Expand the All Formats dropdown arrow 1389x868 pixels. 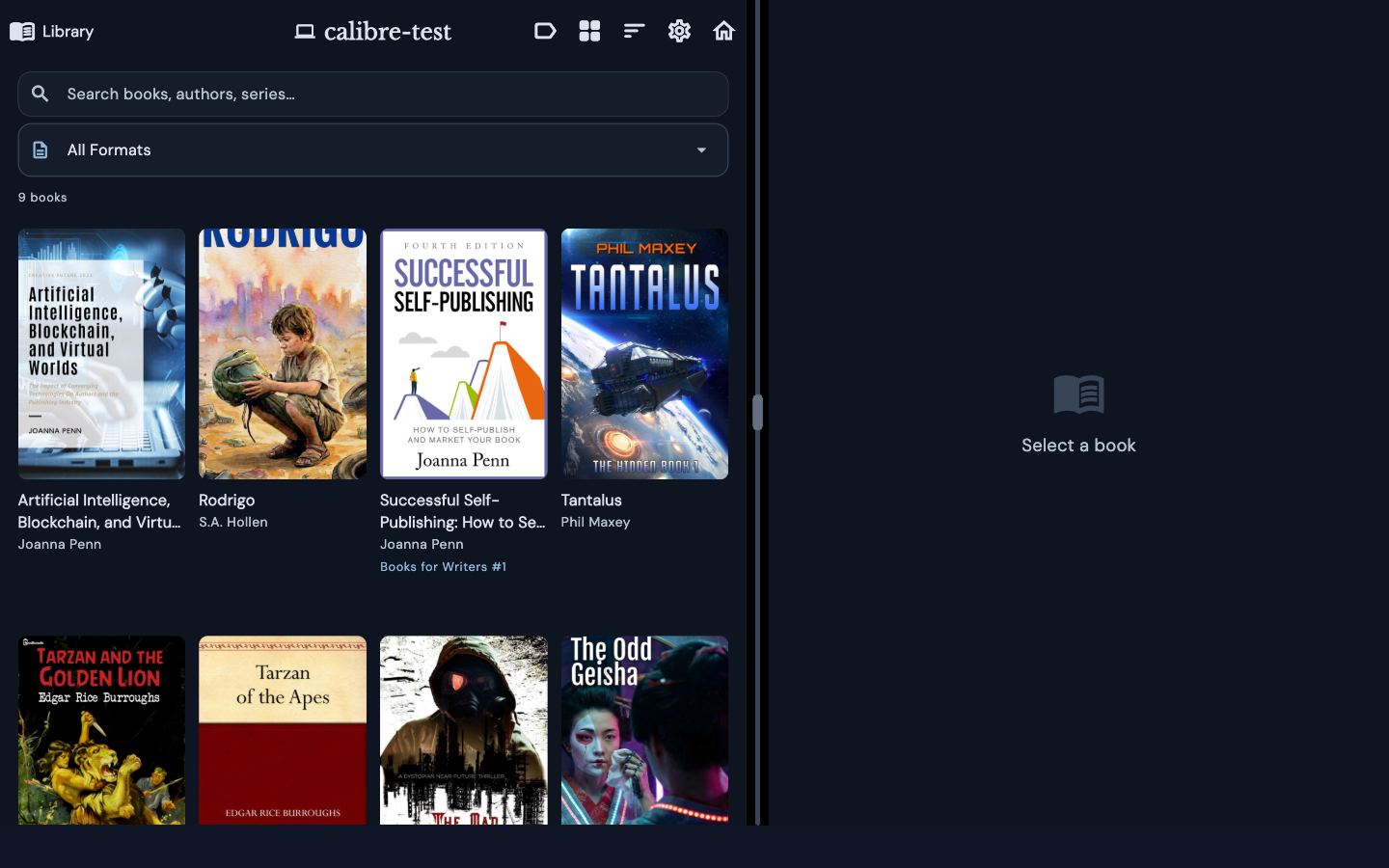pyautogui.click(x=701, y=150)
